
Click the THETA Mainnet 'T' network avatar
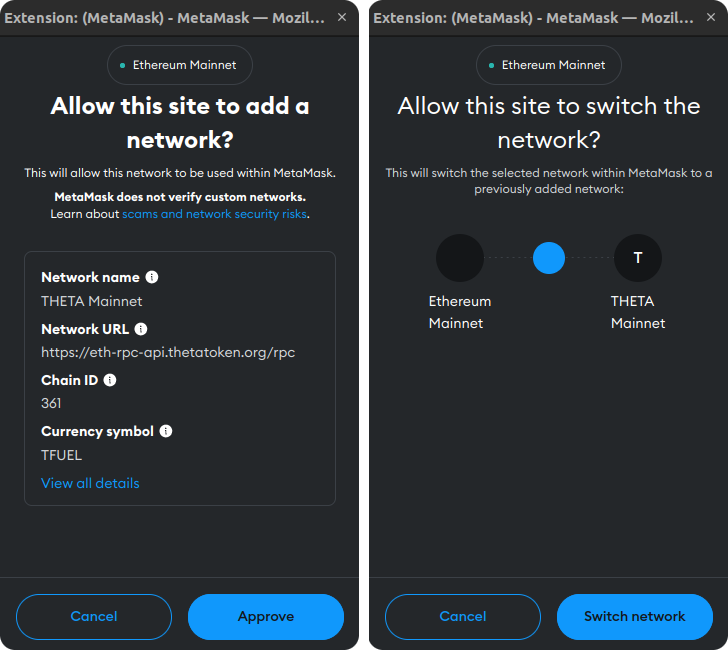[637, 258]
